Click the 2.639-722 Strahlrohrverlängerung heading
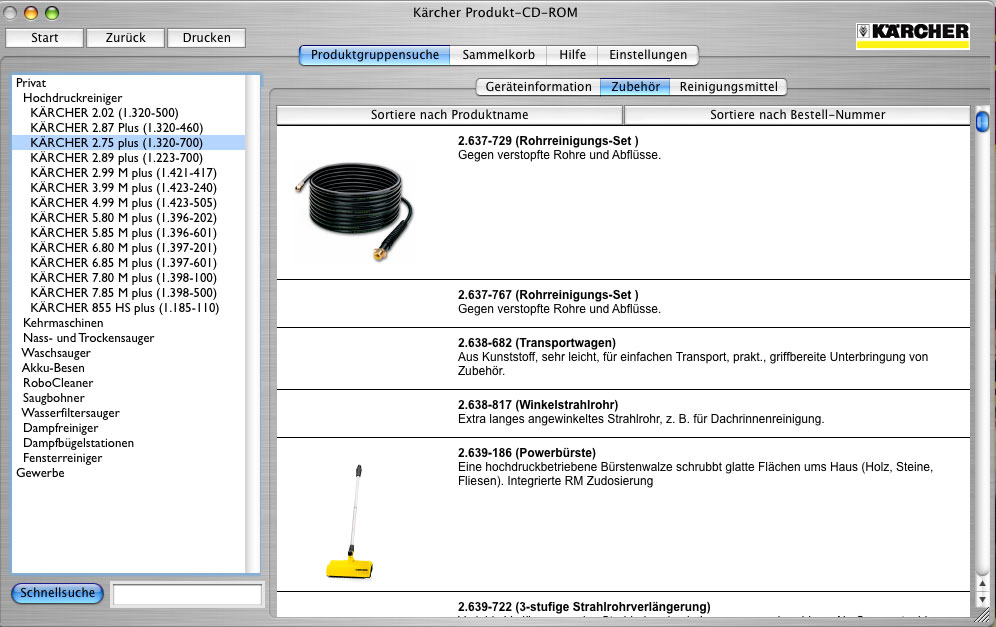996x627 pixels. coord(584,607)
